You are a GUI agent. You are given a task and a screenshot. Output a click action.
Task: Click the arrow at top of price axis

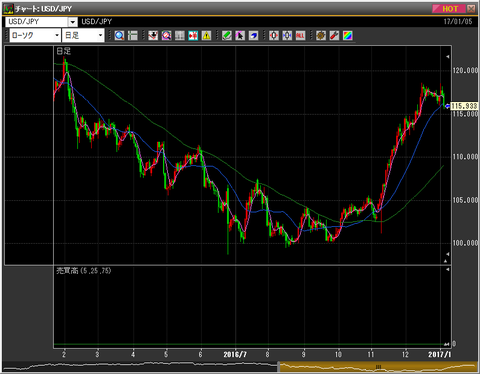[447, 57]
